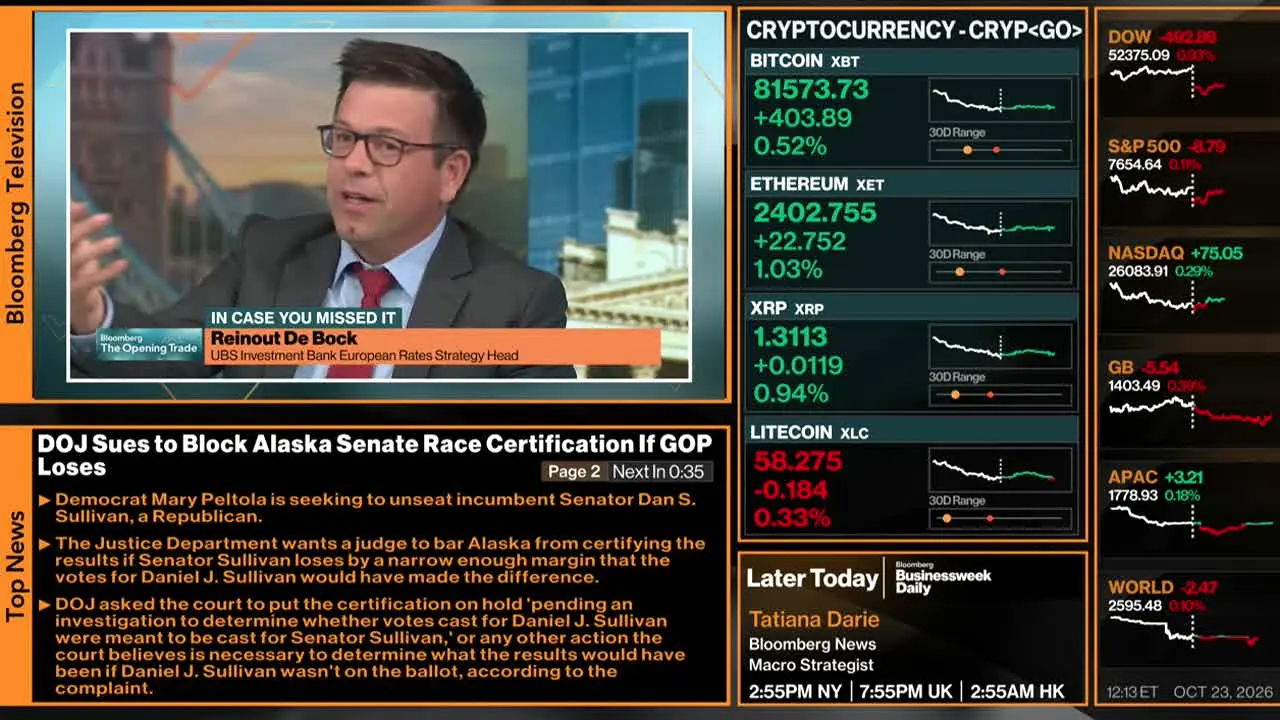Click the Ethereum price 2402.755
1280x720 pixels.
click(815, 213)
